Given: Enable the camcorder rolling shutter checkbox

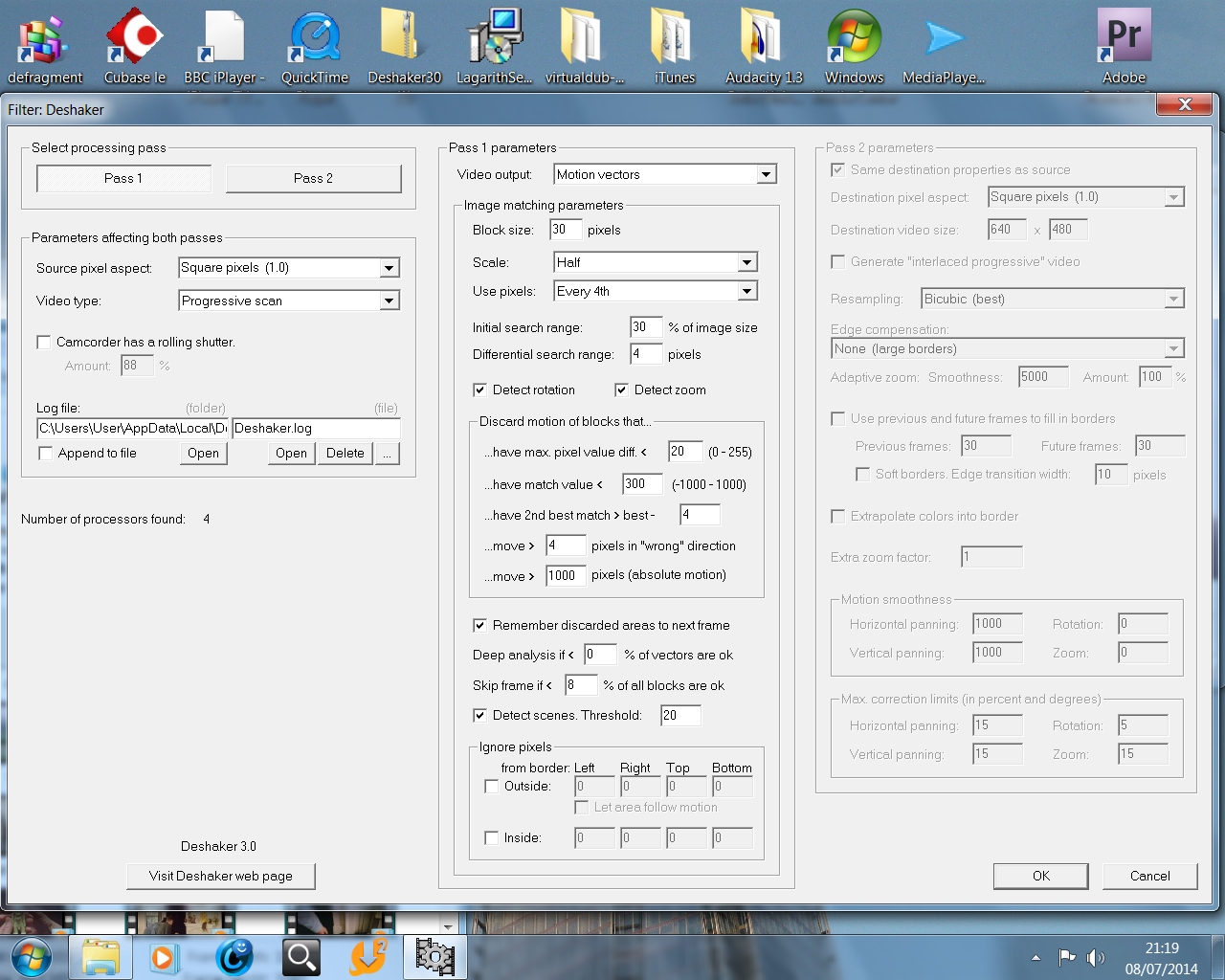Looking at the screenshot, I should click(44, 342).
